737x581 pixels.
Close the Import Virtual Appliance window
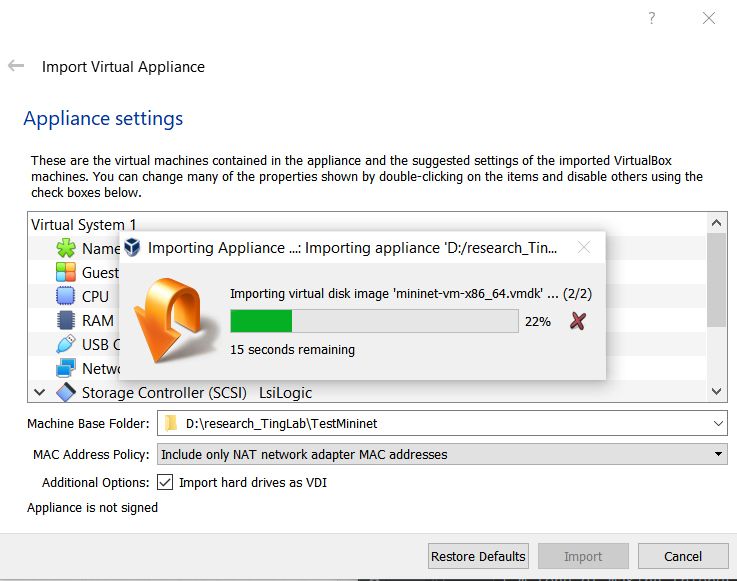[709, 18]
